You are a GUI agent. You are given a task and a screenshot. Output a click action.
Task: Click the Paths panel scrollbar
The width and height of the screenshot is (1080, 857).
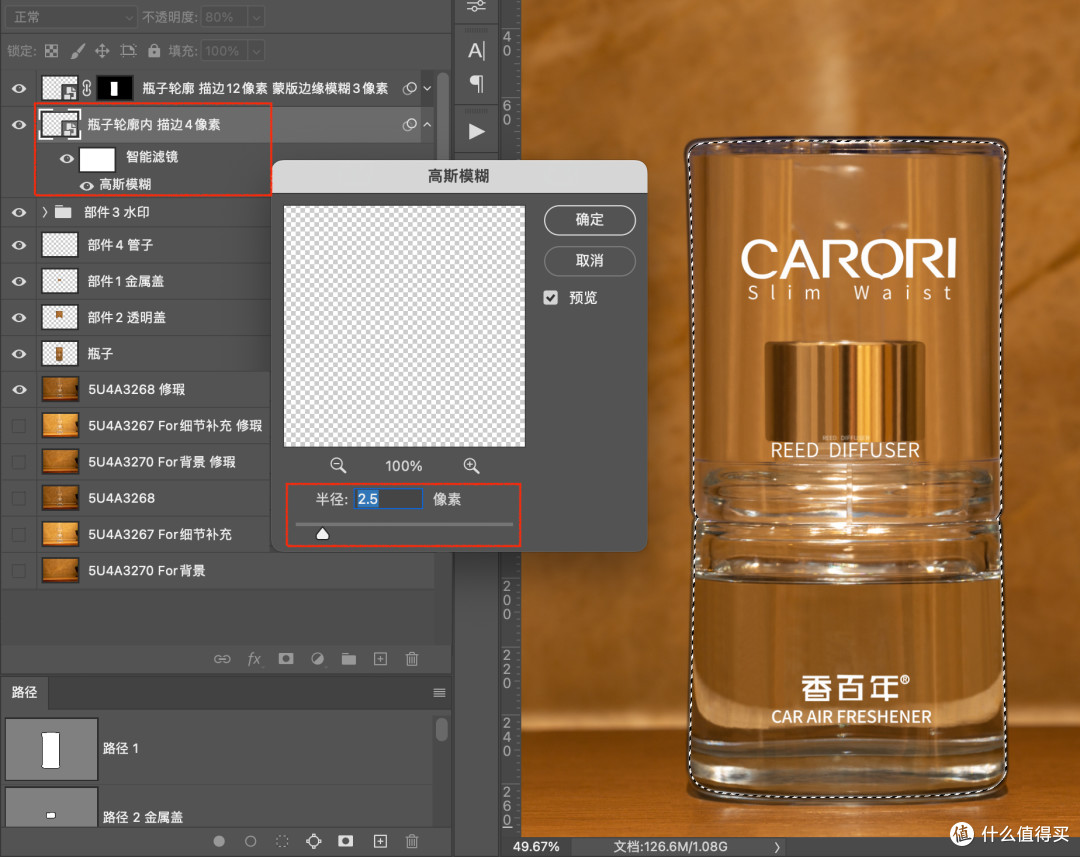(442, 730)
